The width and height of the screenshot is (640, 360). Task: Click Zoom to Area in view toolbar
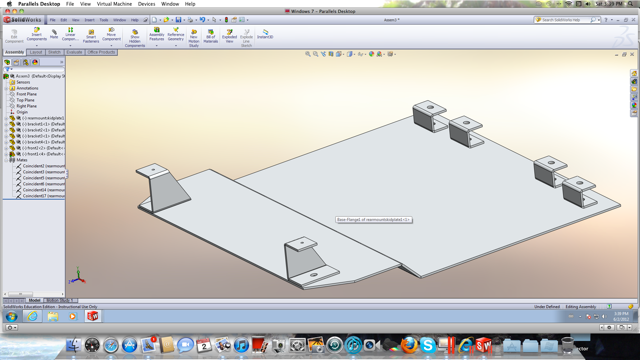316,54
